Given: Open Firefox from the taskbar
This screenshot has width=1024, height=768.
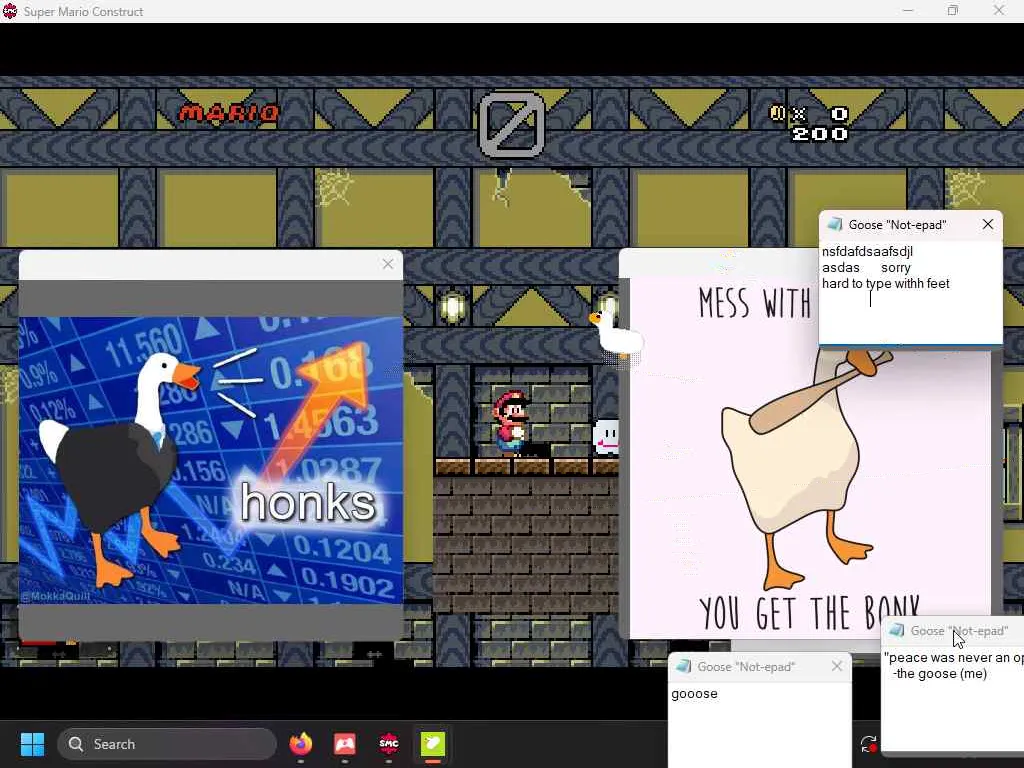Looking at the screenshot, I should point(300,744).
